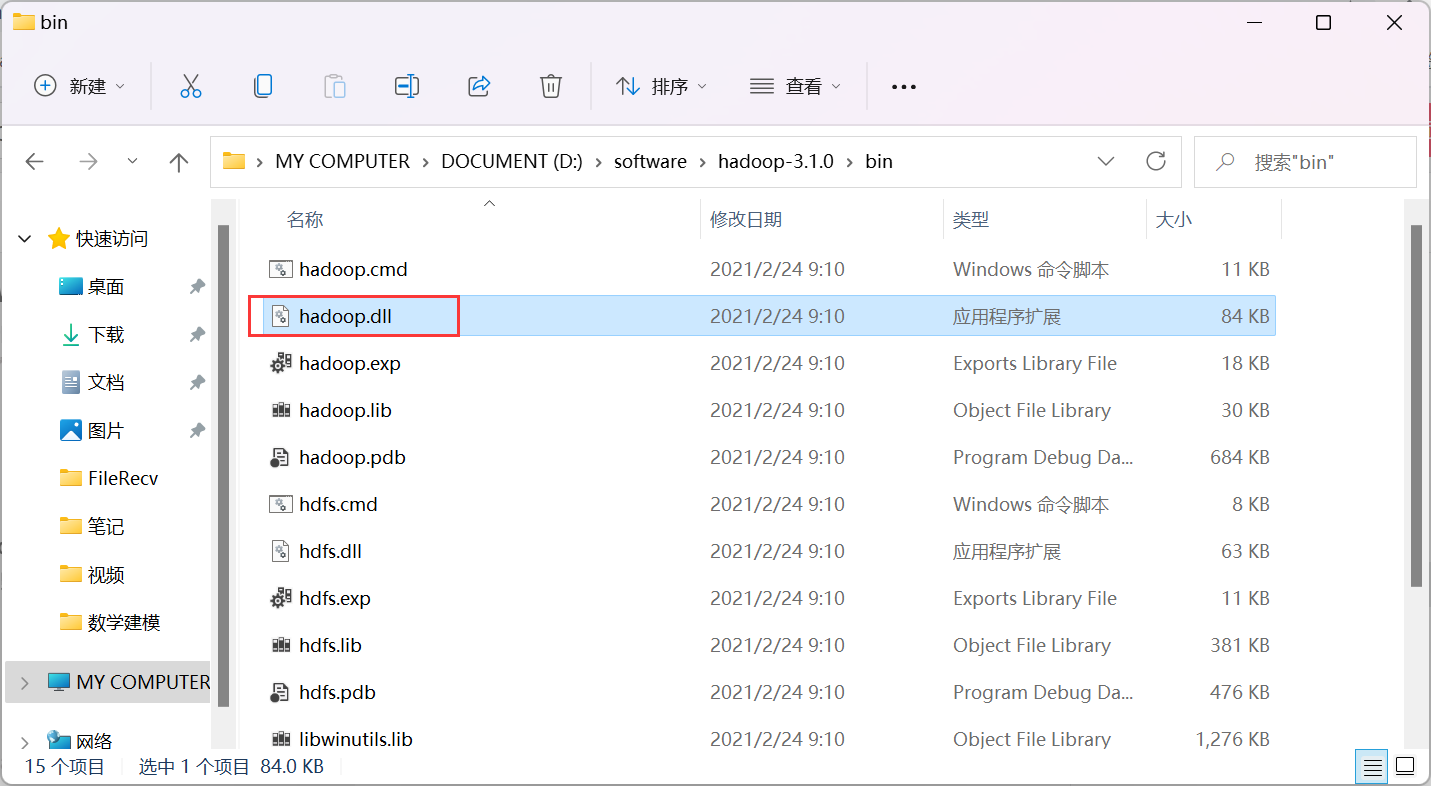
Task: Share the selected file
Action: click(479, 86)
